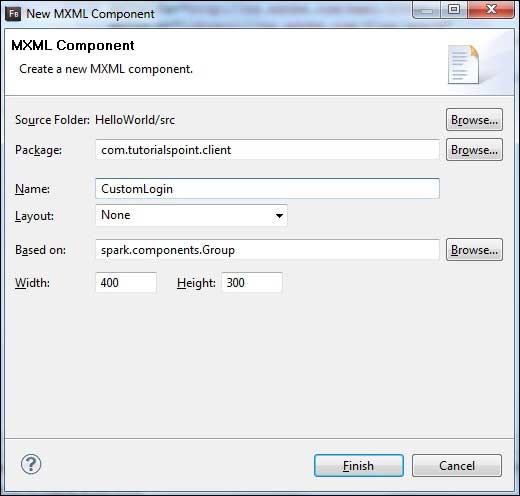520x496 pixels.
Task: Browse for the Package
Action: point(474,150)
